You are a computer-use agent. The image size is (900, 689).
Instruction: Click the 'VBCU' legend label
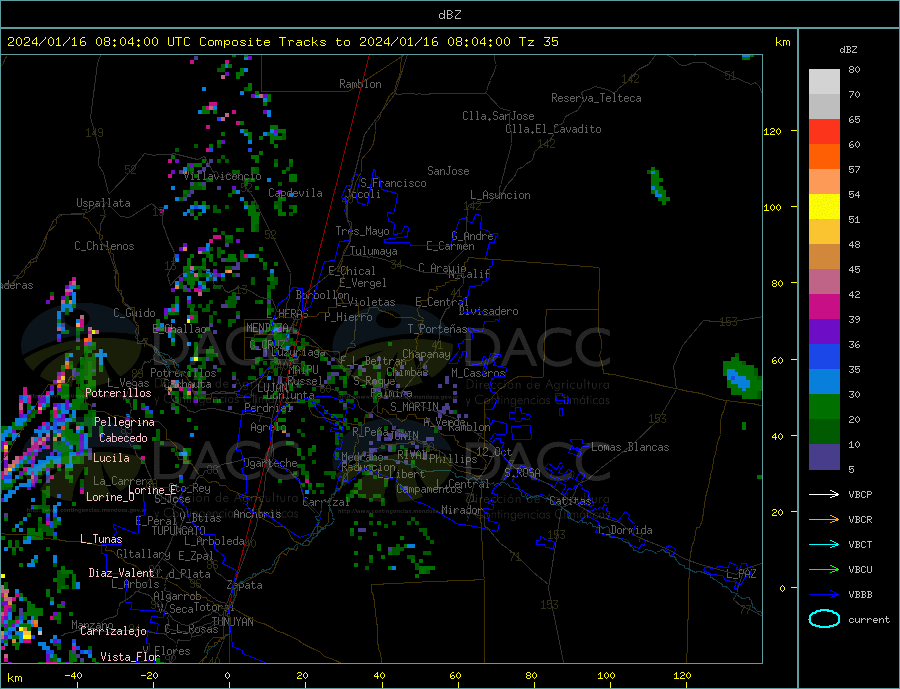coord(860,570)
